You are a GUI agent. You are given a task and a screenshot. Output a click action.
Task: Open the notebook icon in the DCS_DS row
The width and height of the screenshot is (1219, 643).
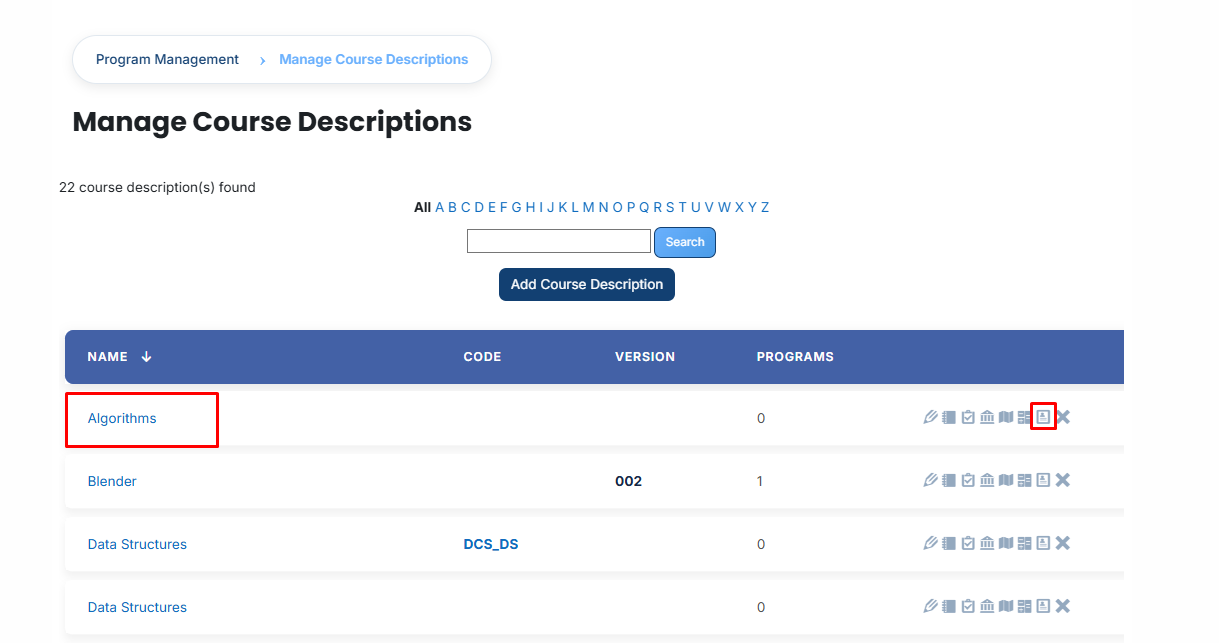click(x=949, y=543)
